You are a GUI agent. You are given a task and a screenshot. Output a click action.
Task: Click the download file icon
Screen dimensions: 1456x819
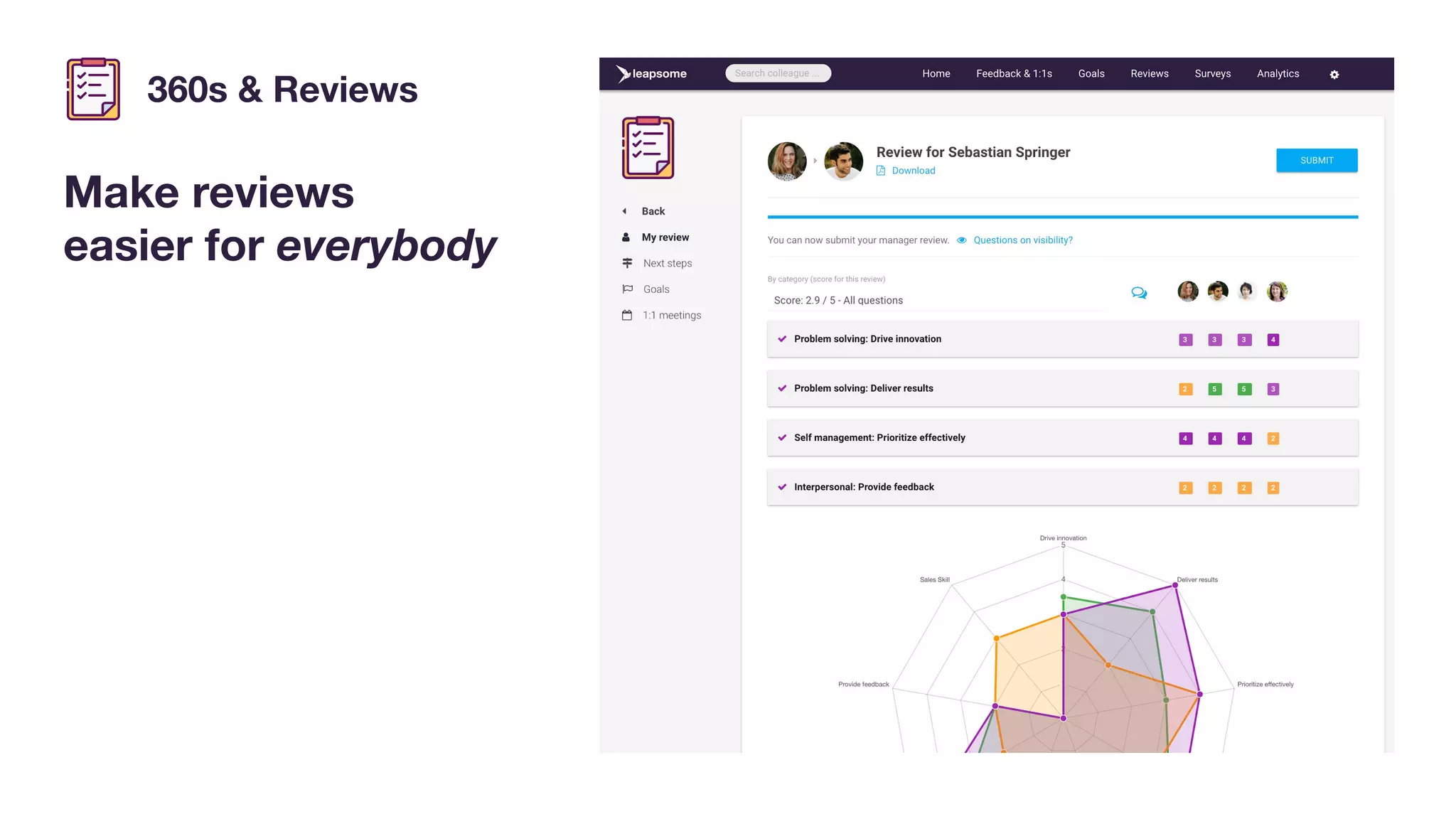pyautogui.click(x=881, y=171)
